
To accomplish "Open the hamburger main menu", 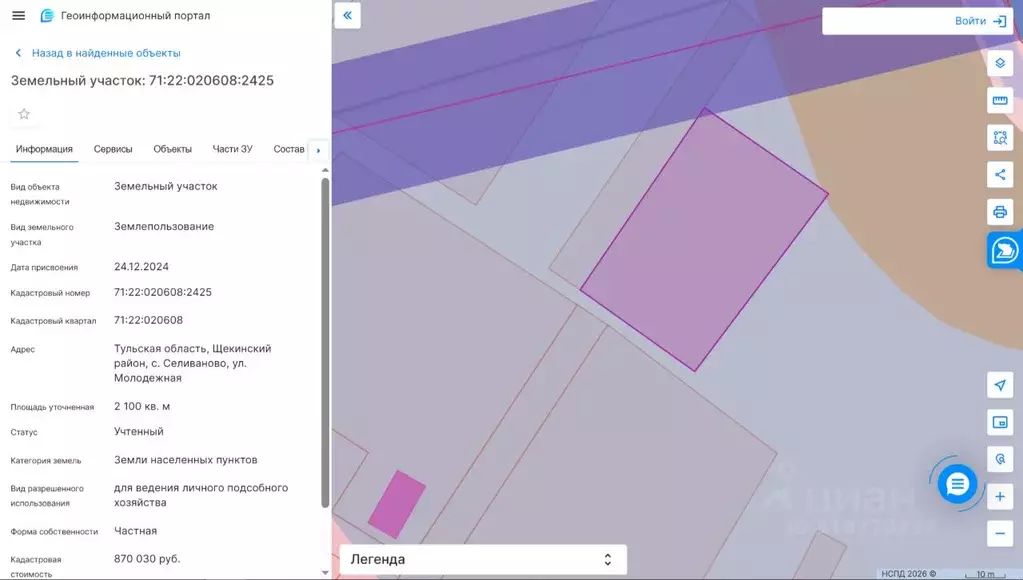I will click(x=18, y=16).
